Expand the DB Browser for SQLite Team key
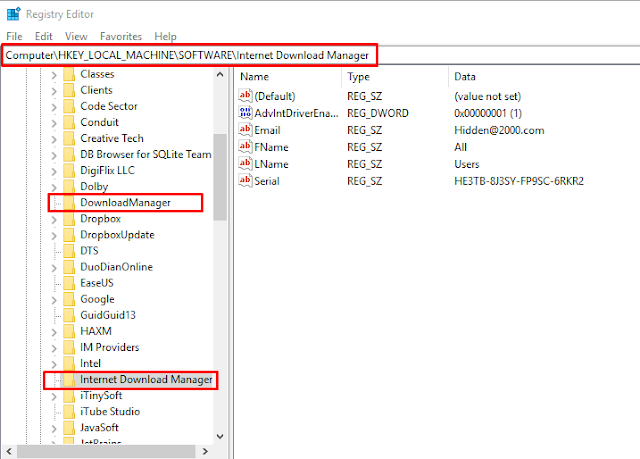Image resolution: width=640 pixels, height=459 pixels. click(54, 155)
